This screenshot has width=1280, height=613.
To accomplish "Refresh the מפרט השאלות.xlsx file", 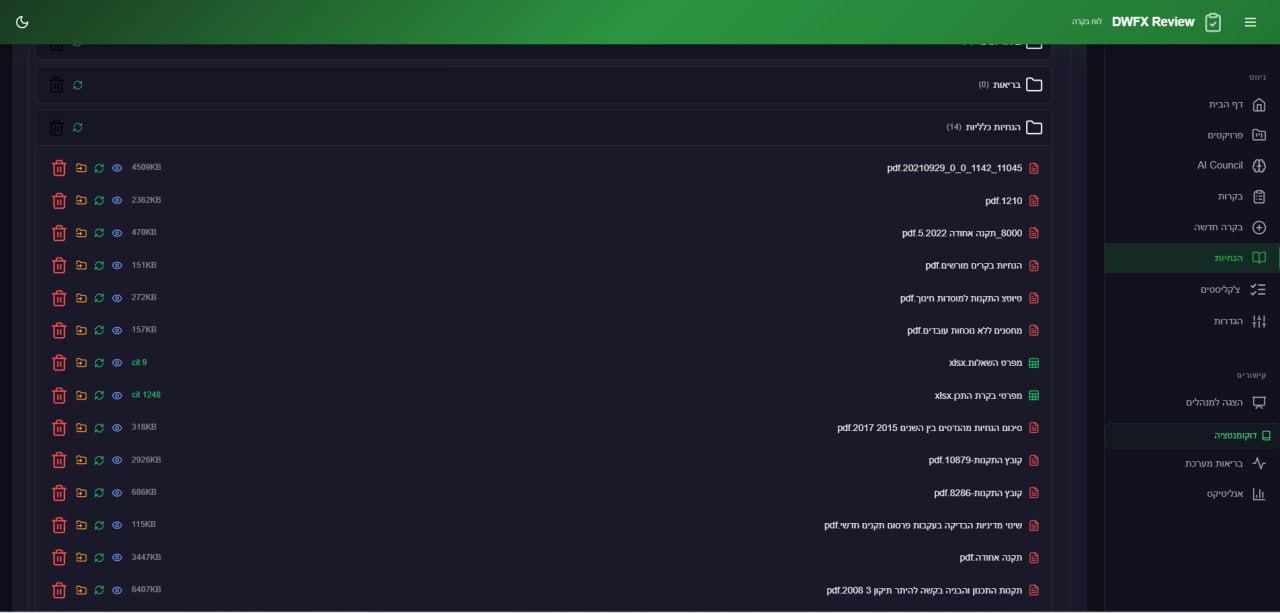I will tap(99, 363).
